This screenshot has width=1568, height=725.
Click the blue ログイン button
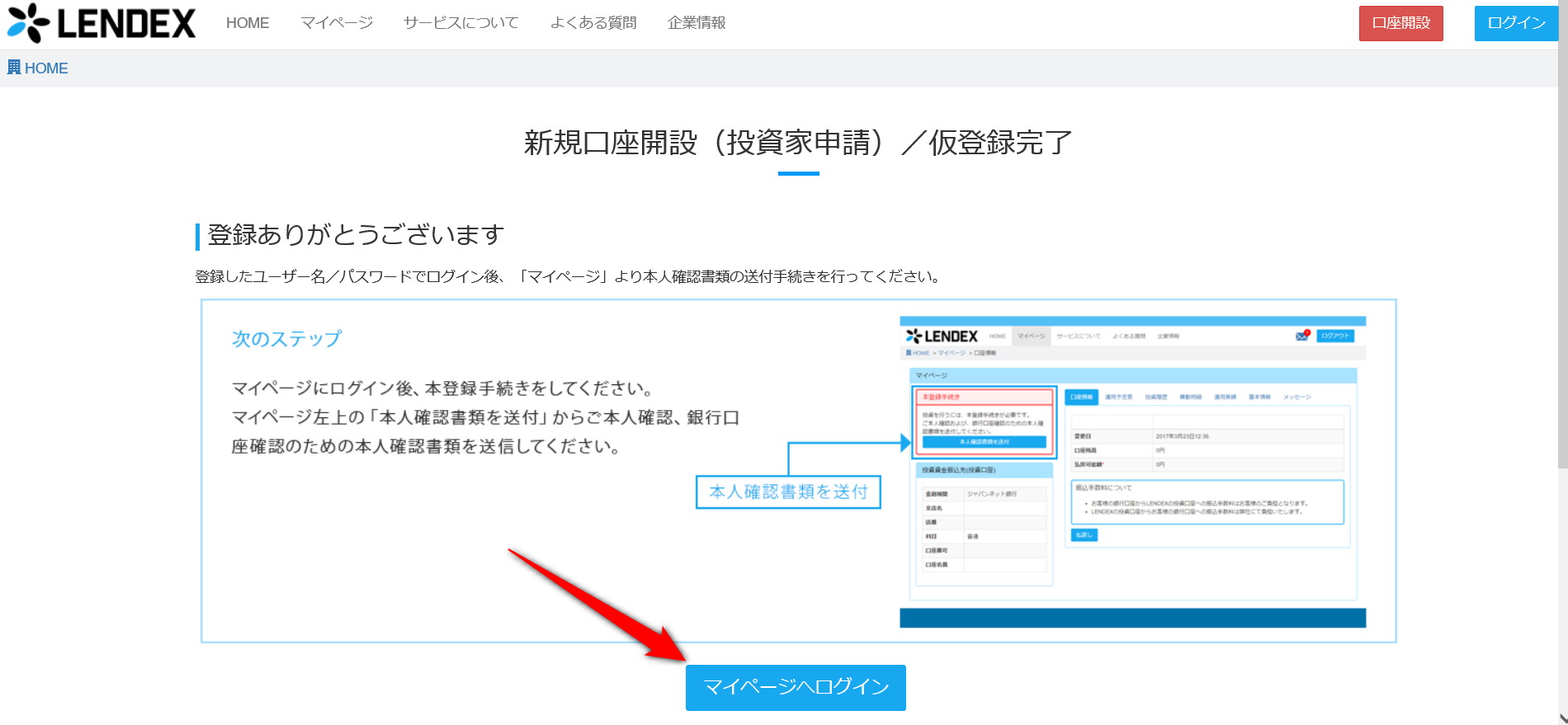[1516, 23]
